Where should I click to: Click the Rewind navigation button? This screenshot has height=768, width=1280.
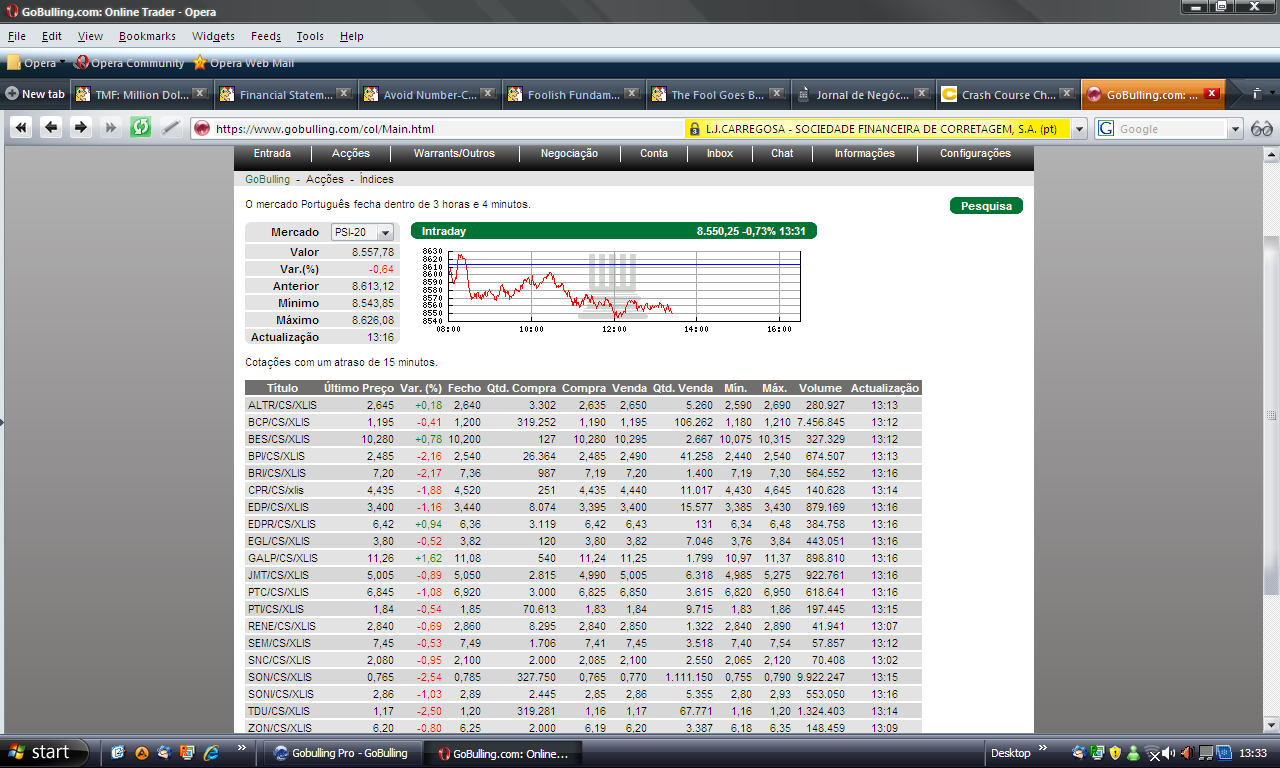click(x=21, y=127)
